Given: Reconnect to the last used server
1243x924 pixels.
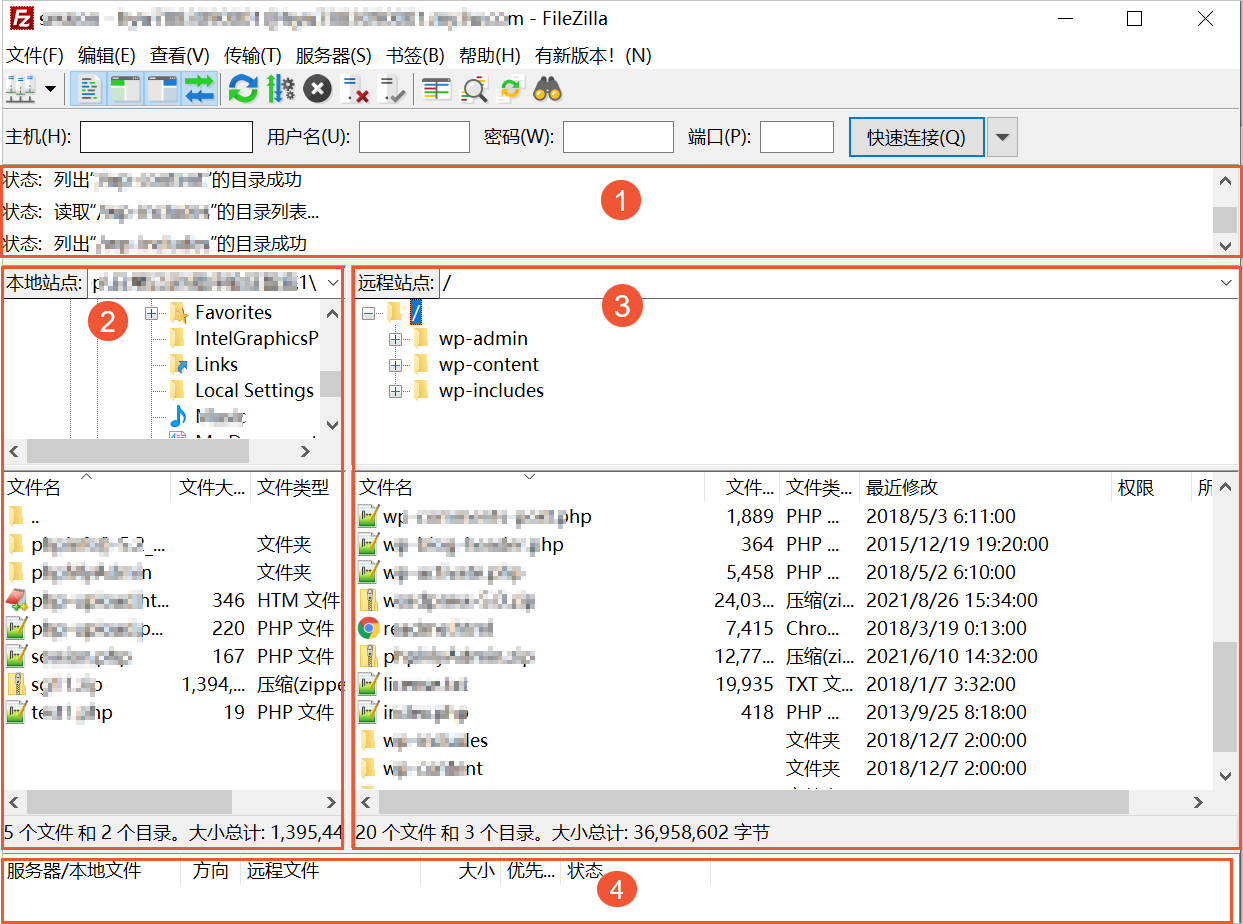Looking at the screenshot, I should pos(391,90).
